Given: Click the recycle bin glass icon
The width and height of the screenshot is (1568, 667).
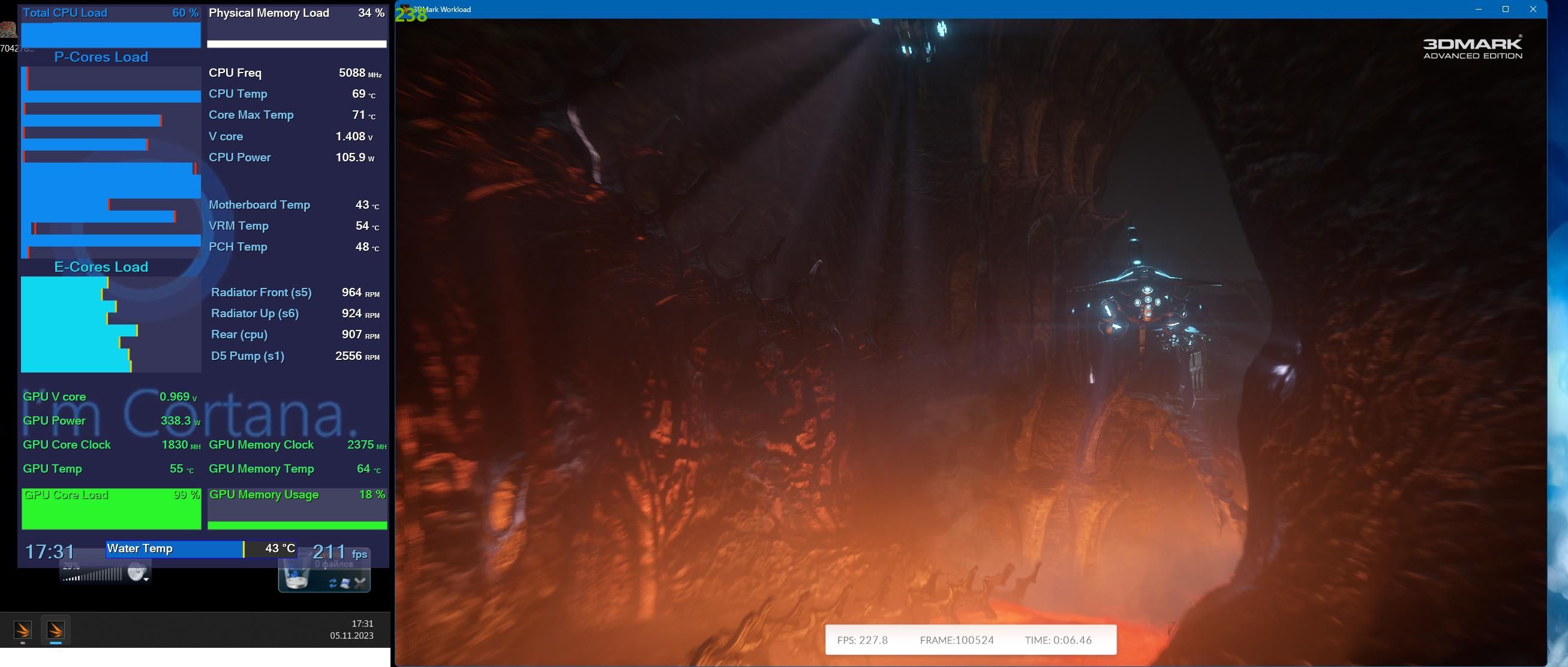Looking at the screenshot, I should click(297, 578).
